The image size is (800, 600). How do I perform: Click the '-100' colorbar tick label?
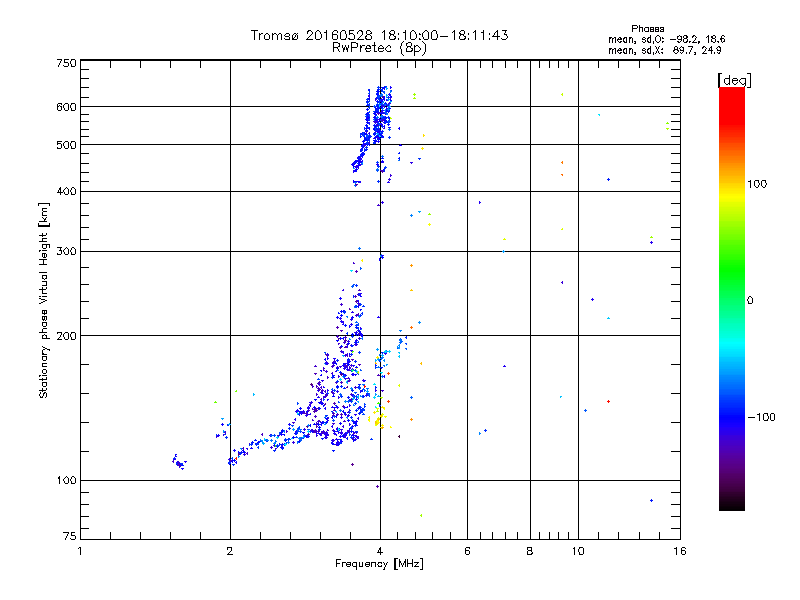761,417
